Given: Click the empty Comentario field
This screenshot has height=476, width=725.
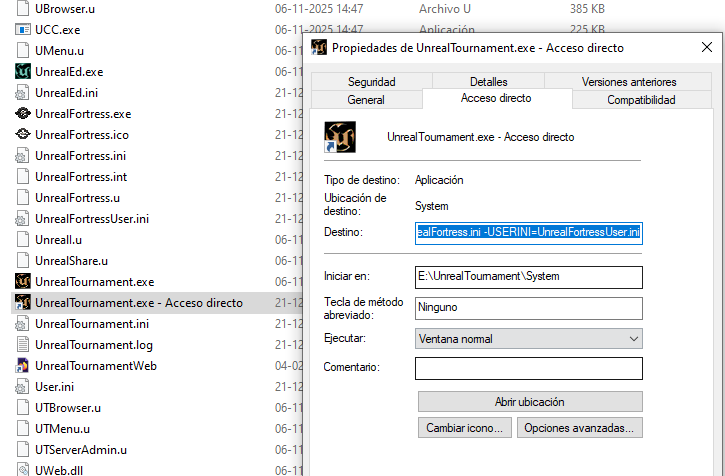Looking at the screenshot, I should [x=528, y=368].
